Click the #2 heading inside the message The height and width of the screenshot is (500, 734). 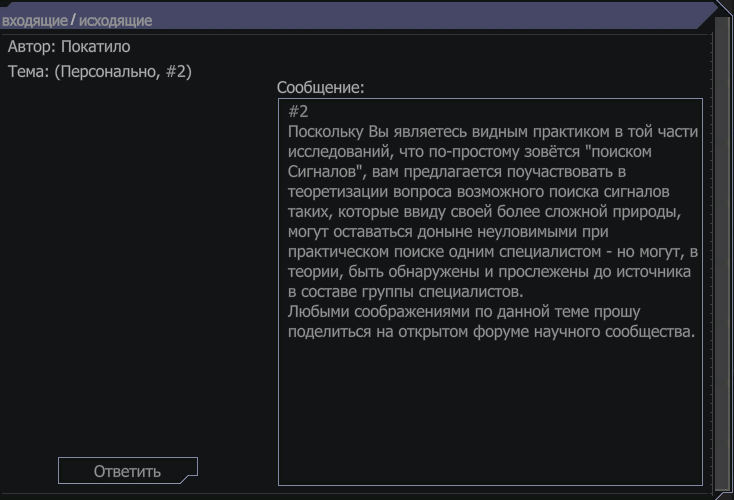pos(298,111)
